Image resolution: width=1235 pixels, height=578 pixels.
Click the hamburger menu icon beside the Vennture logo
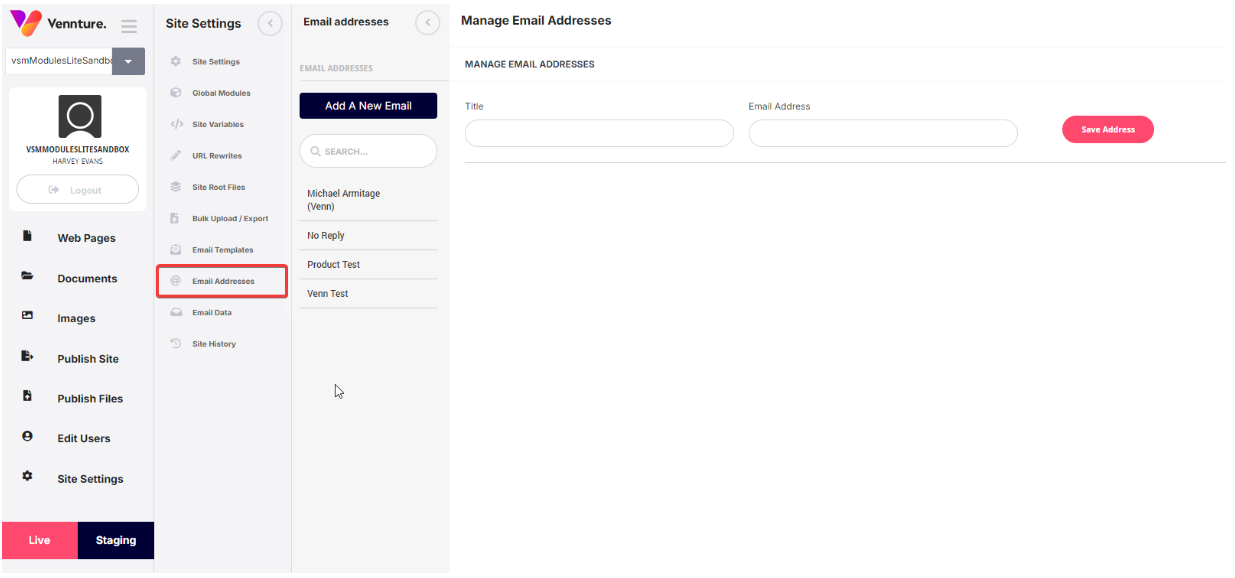click(x=129, y=26)
